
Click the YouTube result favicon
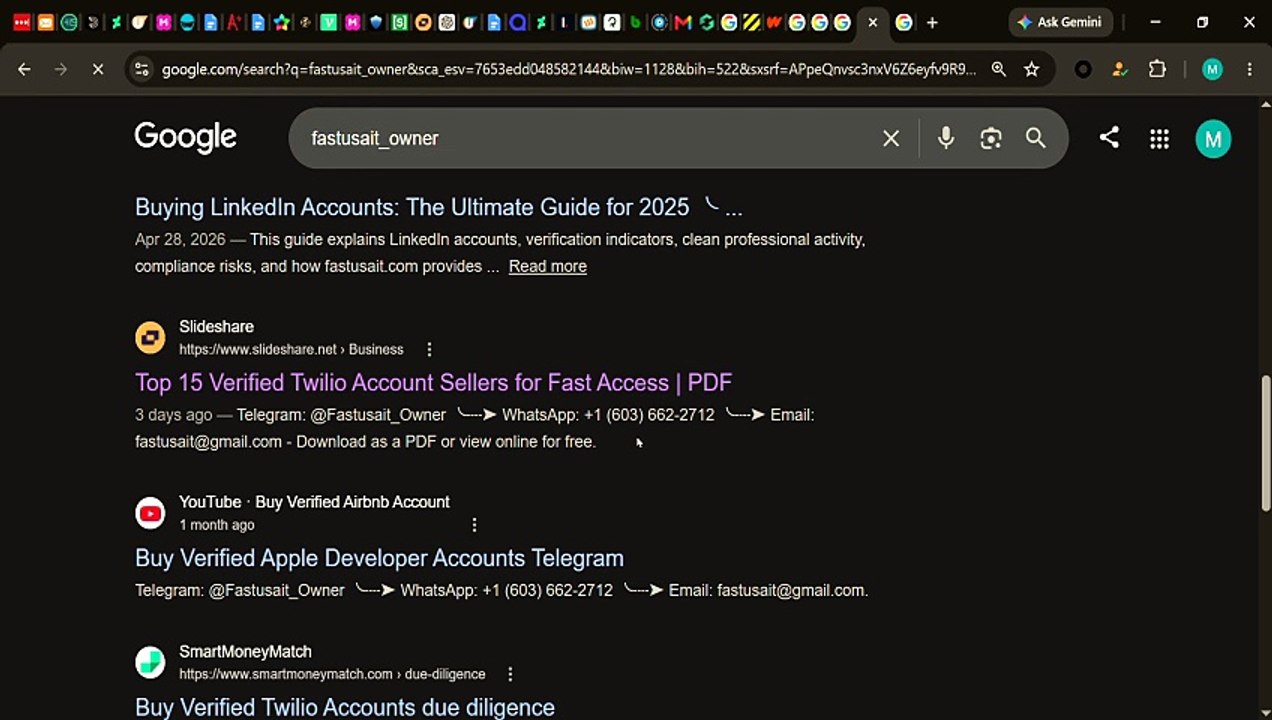(150, 513)
